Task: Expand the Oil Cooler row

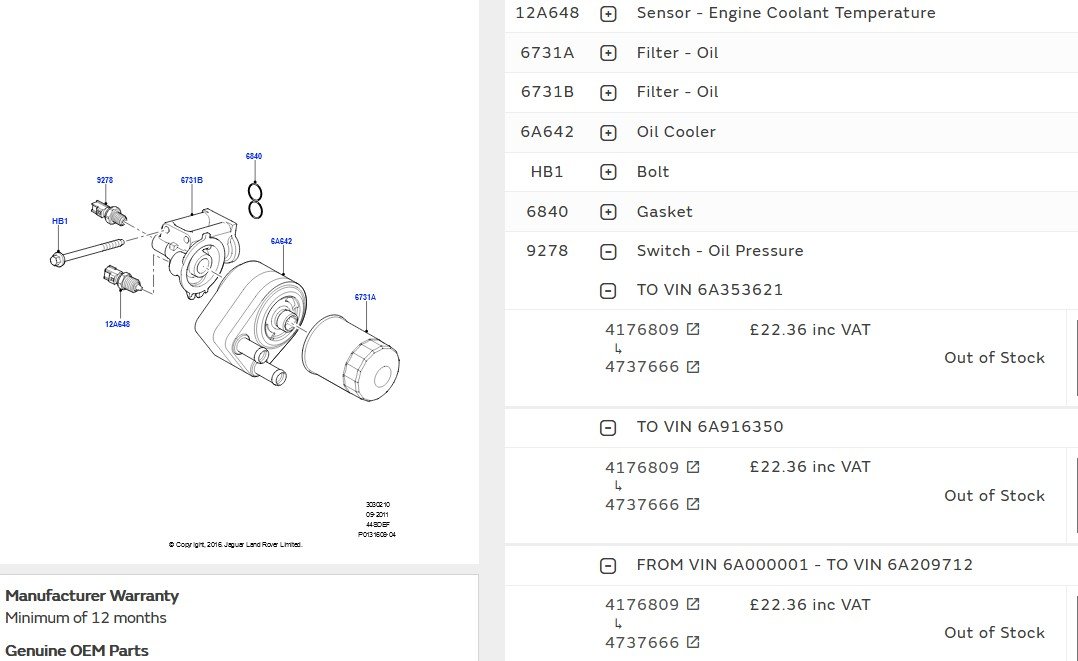Action: (608, 133)
